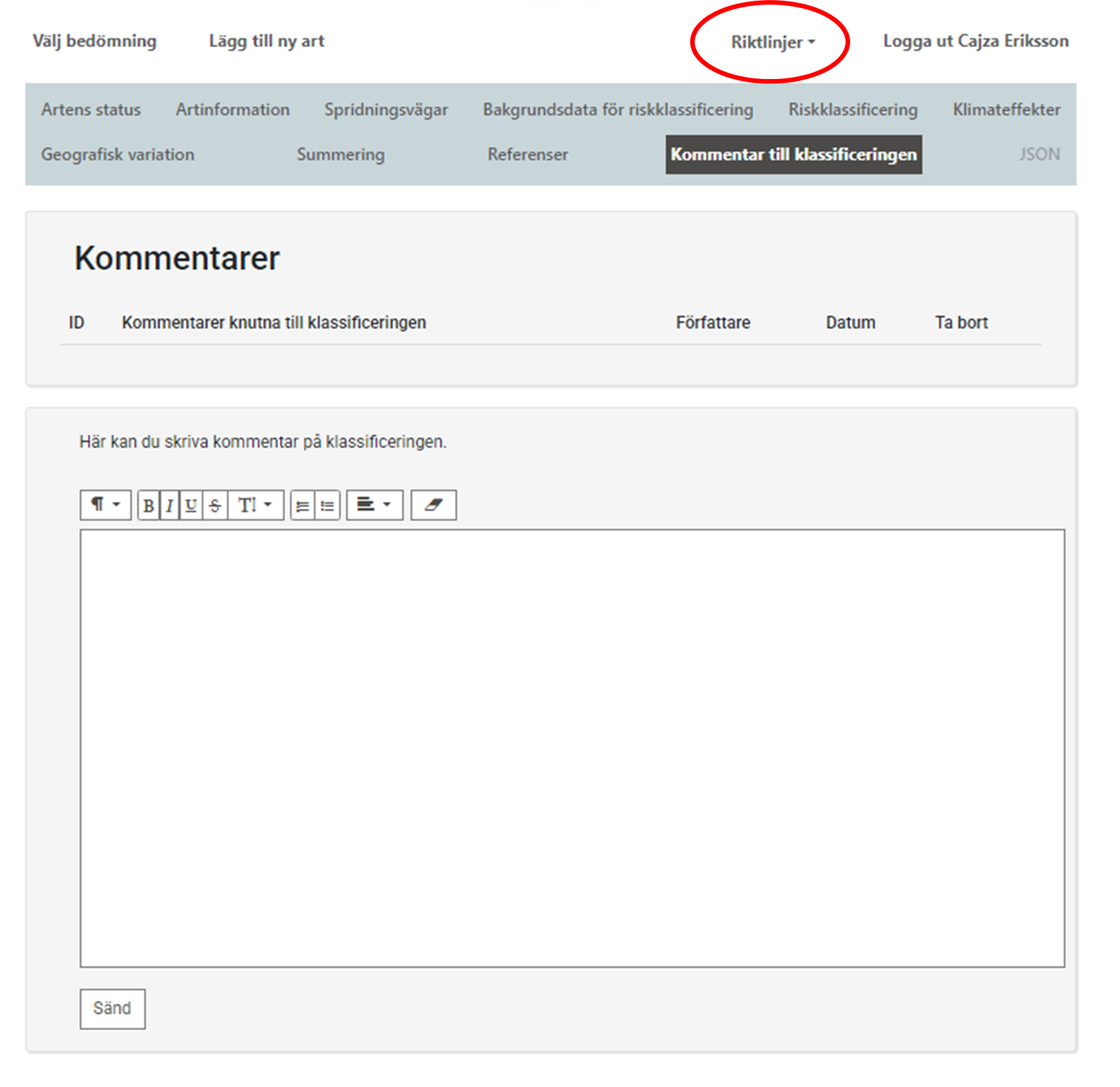Go to the Riskklassificering tab
Screen dimensions: 1120x1087
pyautogui.click(x=853, y=109)
